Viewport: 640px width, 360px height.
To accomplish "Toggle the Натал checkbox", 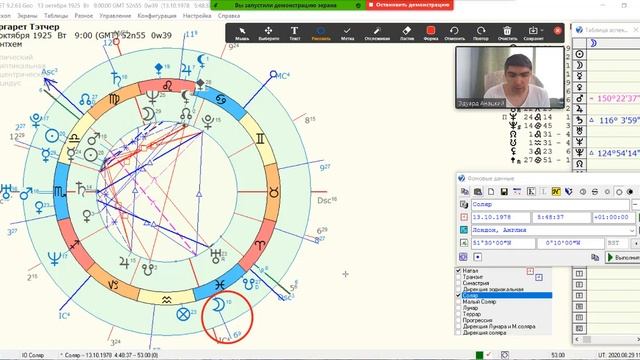I will [458, 271].
